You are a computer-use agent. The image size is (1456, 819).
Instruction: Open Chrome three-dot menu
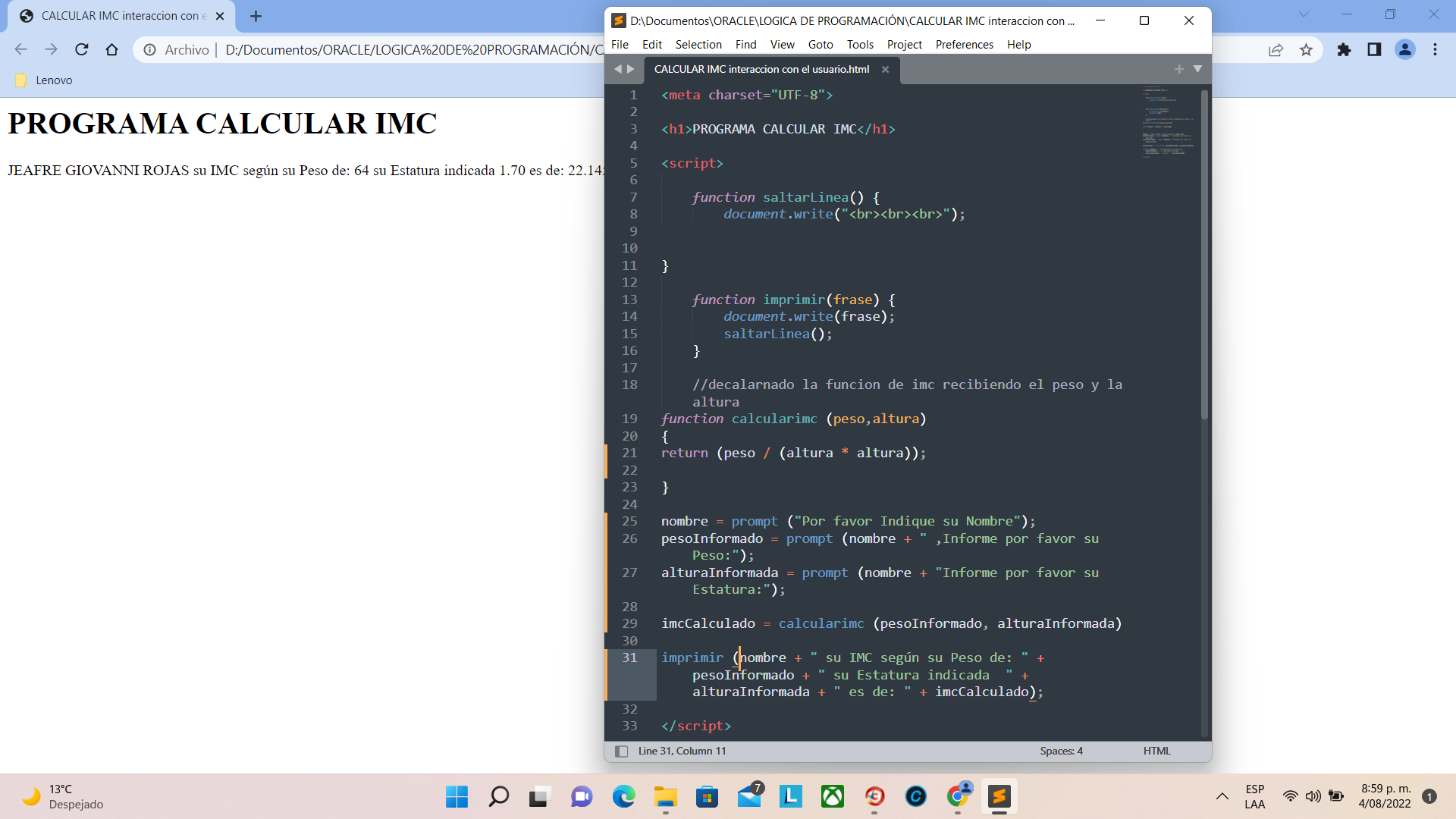click(x=1435, y=50)
